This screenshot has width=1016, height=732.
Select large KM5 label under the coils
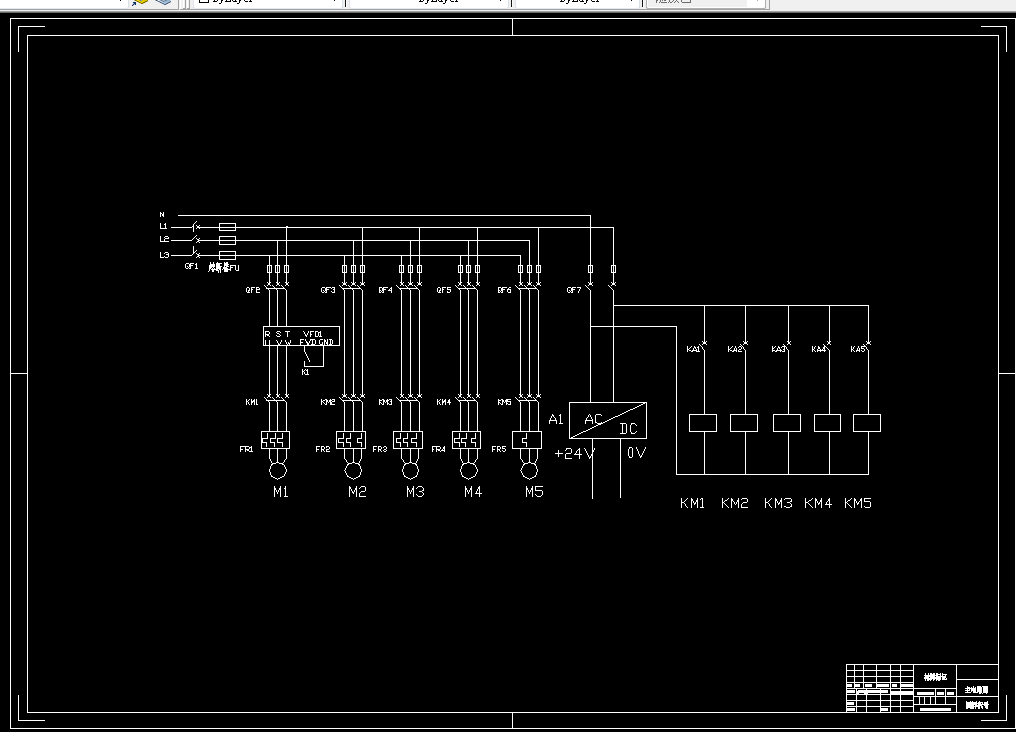click(858, 503)
